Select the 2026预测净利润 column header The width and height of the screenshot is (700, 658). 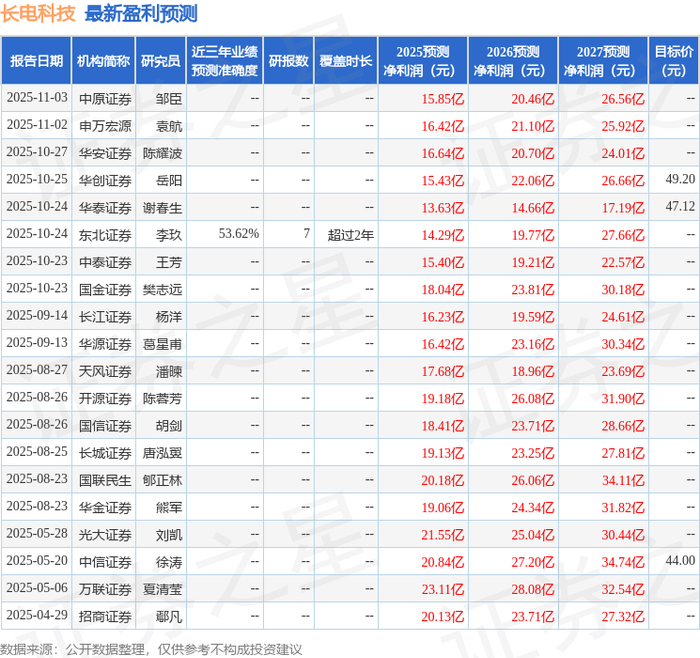(513, 61)
